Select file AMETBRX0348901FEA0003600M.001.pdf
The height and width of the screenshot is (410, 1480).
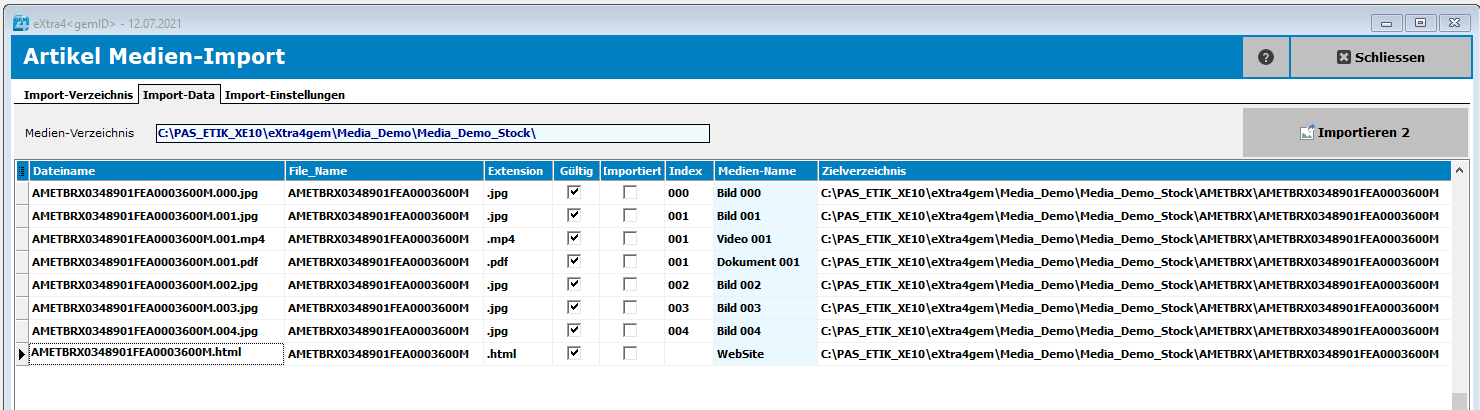tap(157, 261)
